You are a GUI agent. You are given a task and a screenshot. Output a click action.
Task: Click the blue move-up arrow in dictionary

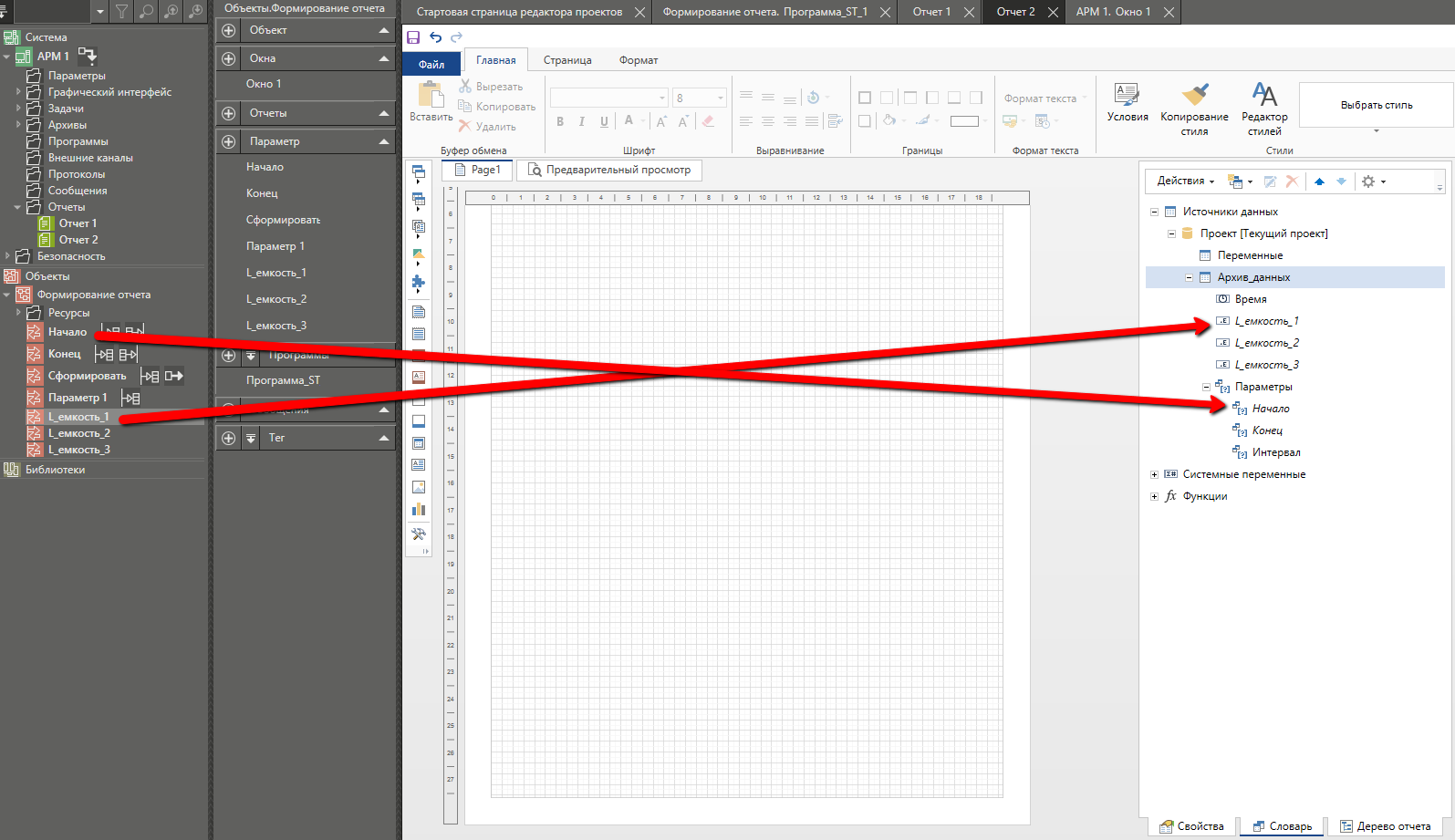[1319, 181]
